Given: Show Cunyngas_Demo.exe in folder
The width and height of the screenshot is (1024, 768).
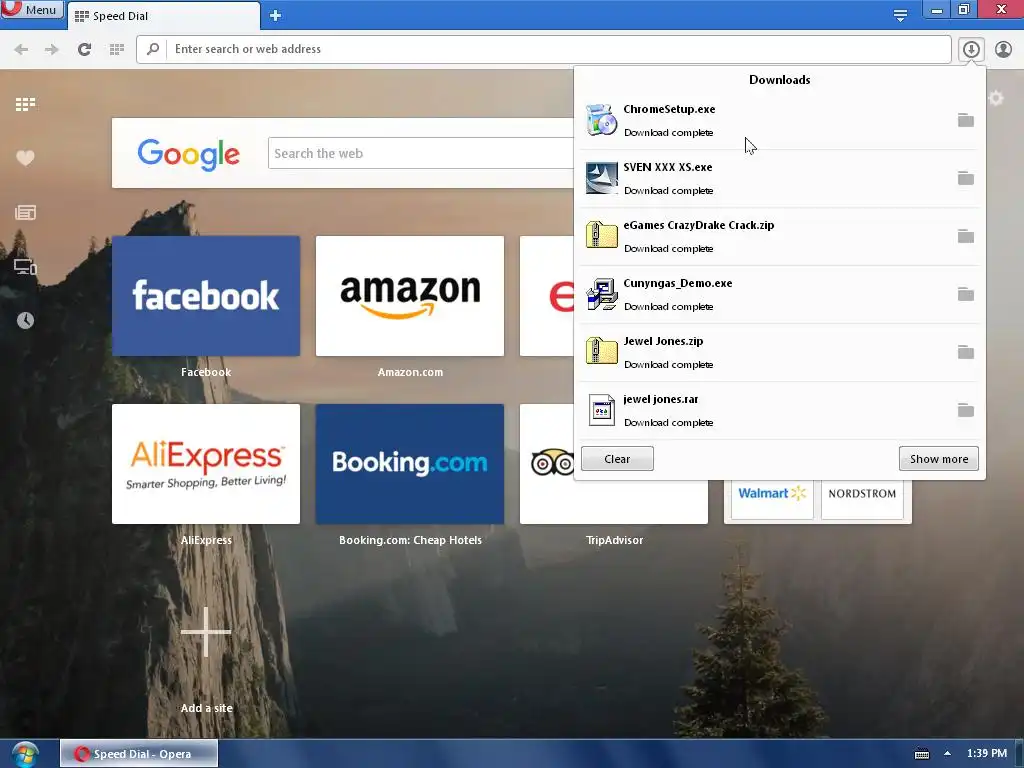Looking at the screenshot, I should [965, 295].
